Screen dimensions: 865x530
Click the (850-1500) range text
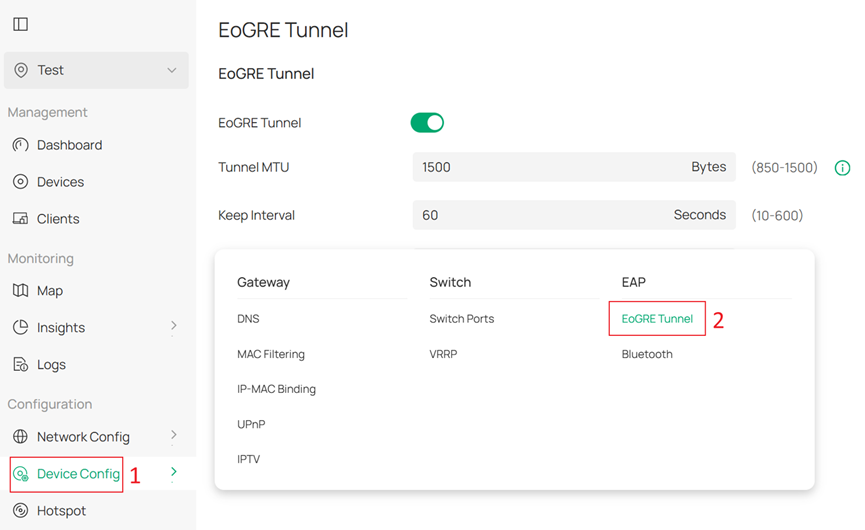pos(784,168)
